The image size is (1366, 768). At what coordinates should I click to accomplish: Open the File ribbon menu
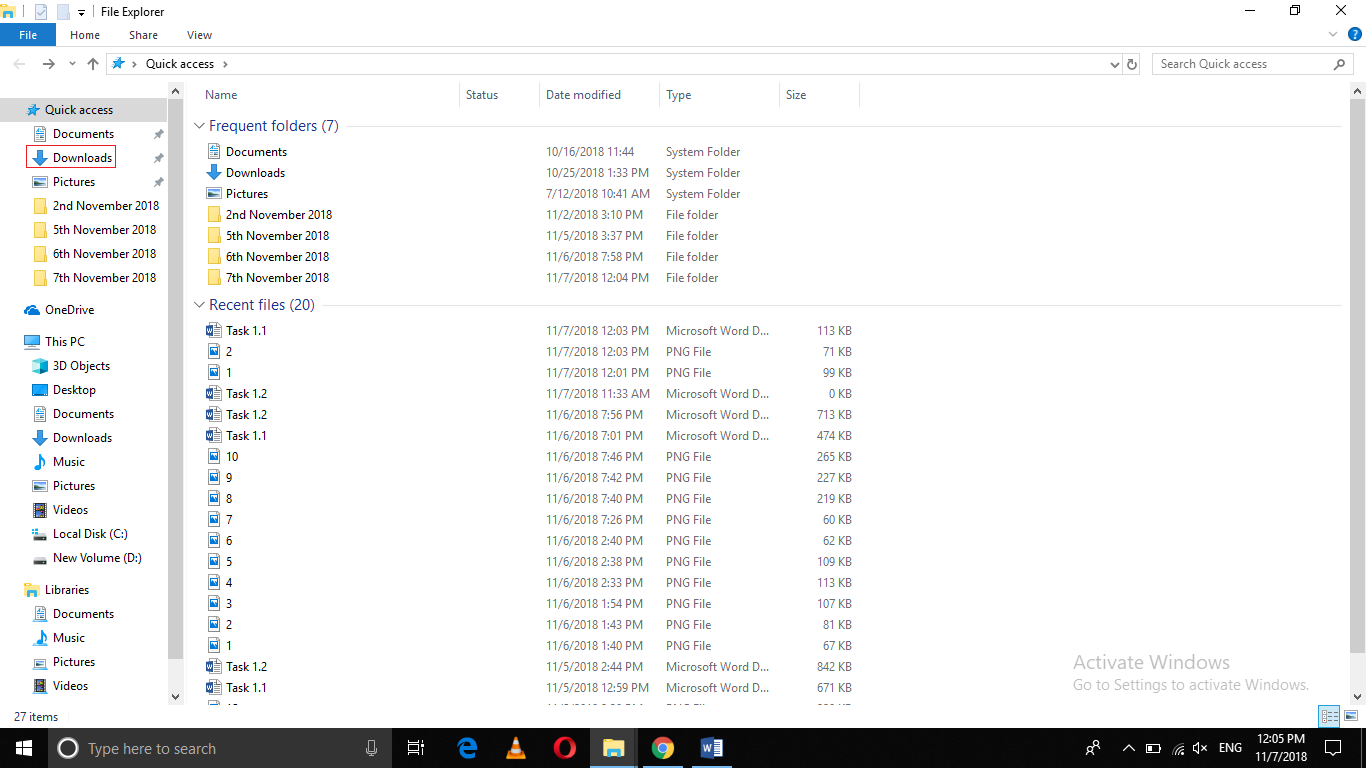pos(28,33)
